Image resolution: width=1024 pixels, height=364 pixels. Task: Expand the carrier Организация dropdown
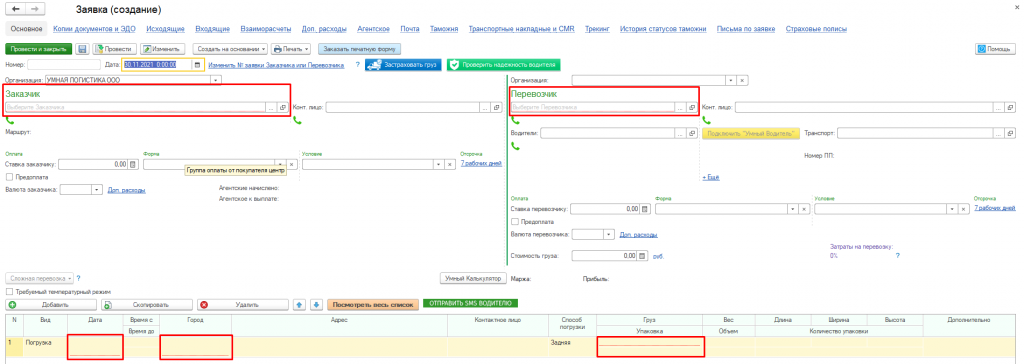(731, 80)
